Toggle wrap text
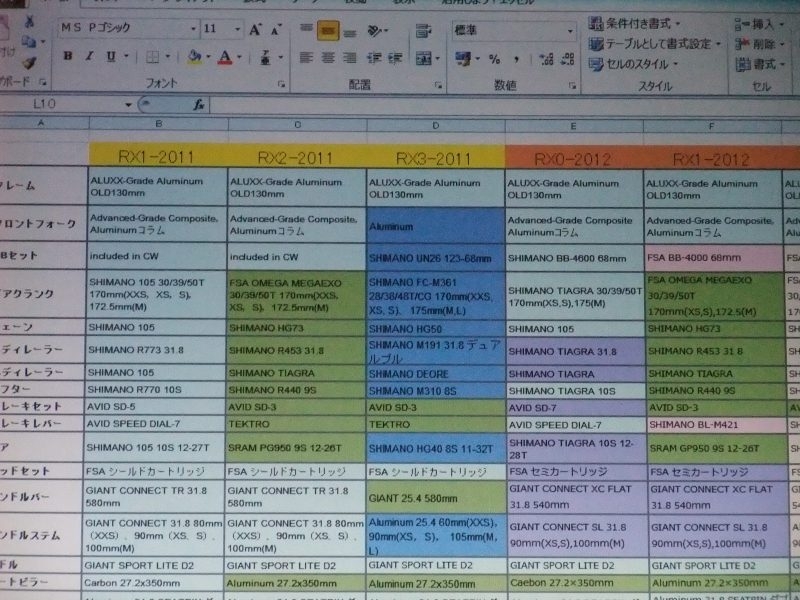This screenshot has width=800, height=600. 422,32
